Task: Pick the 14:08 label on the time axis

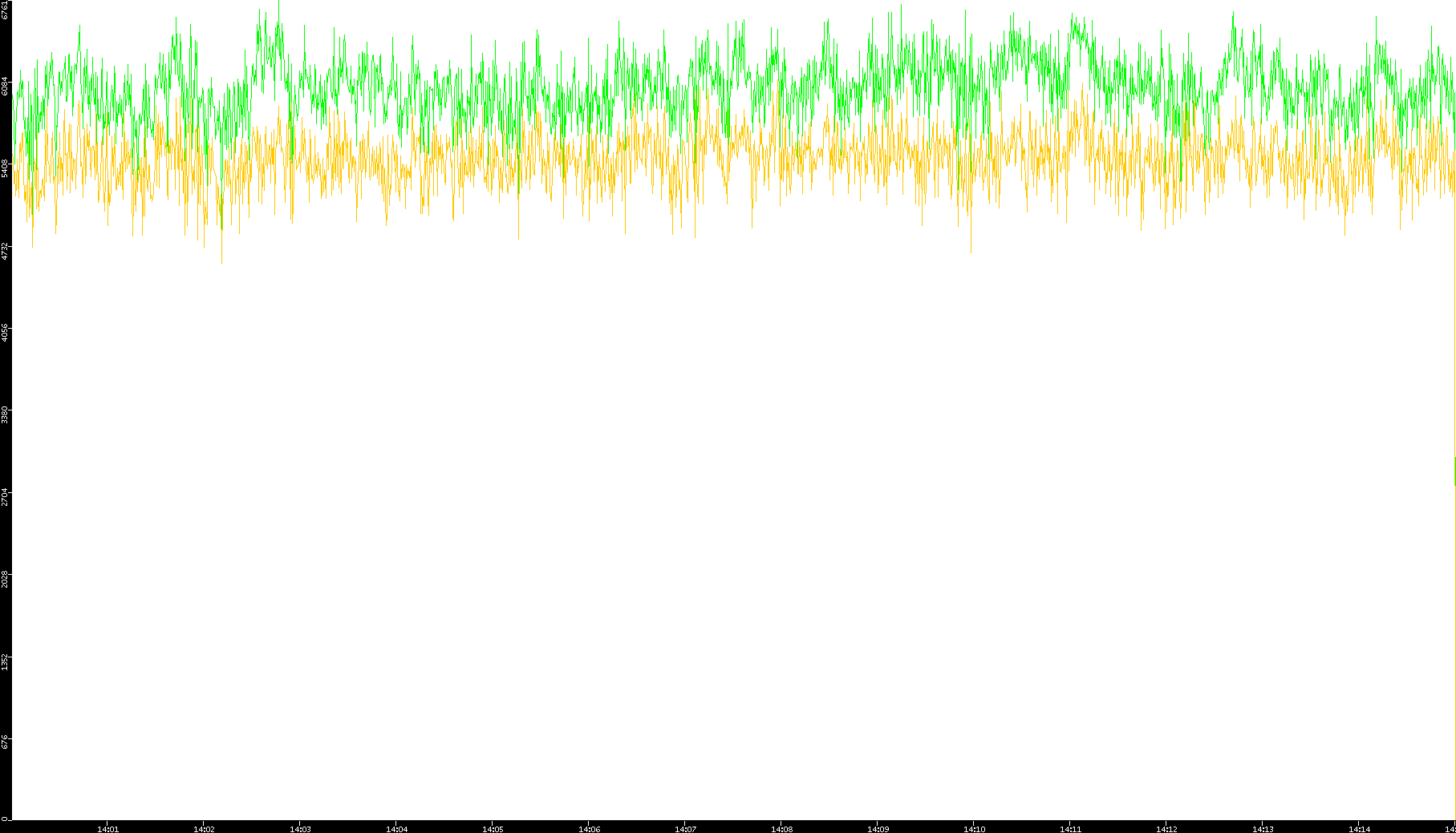Action: 781,829
